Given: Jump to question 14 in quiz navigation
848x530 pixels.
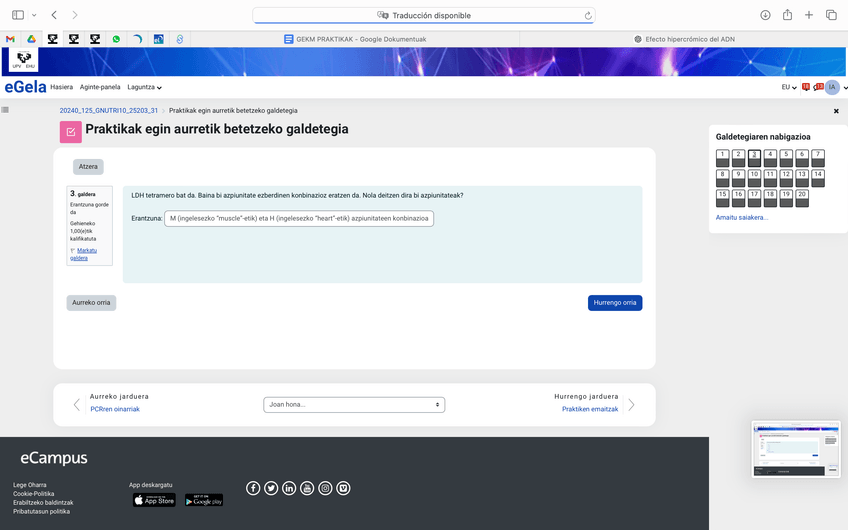Looking at the screenshot, I should click(818, 178).
